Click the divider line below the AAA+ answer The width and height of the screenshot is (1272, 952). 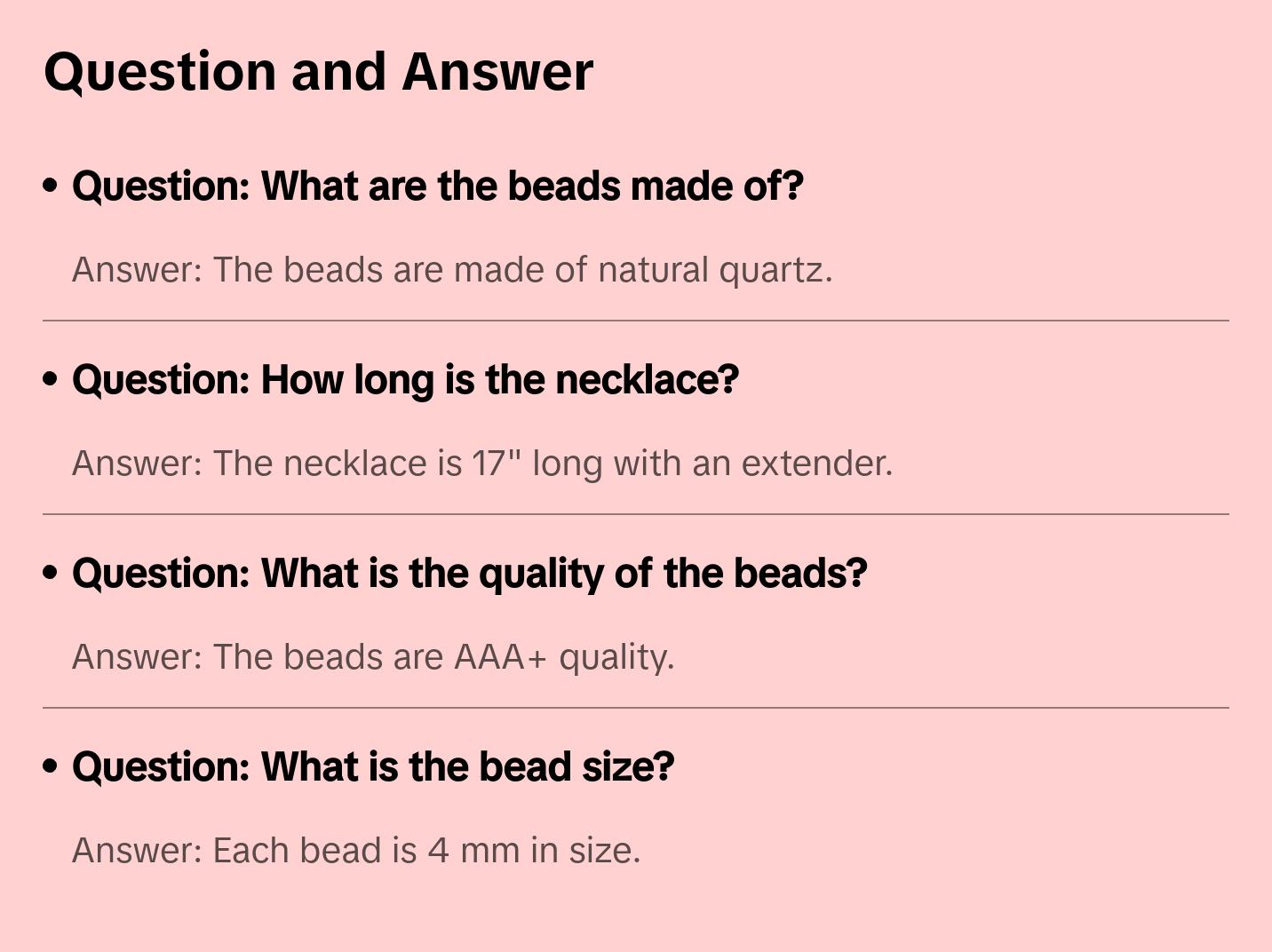[636, 708]
